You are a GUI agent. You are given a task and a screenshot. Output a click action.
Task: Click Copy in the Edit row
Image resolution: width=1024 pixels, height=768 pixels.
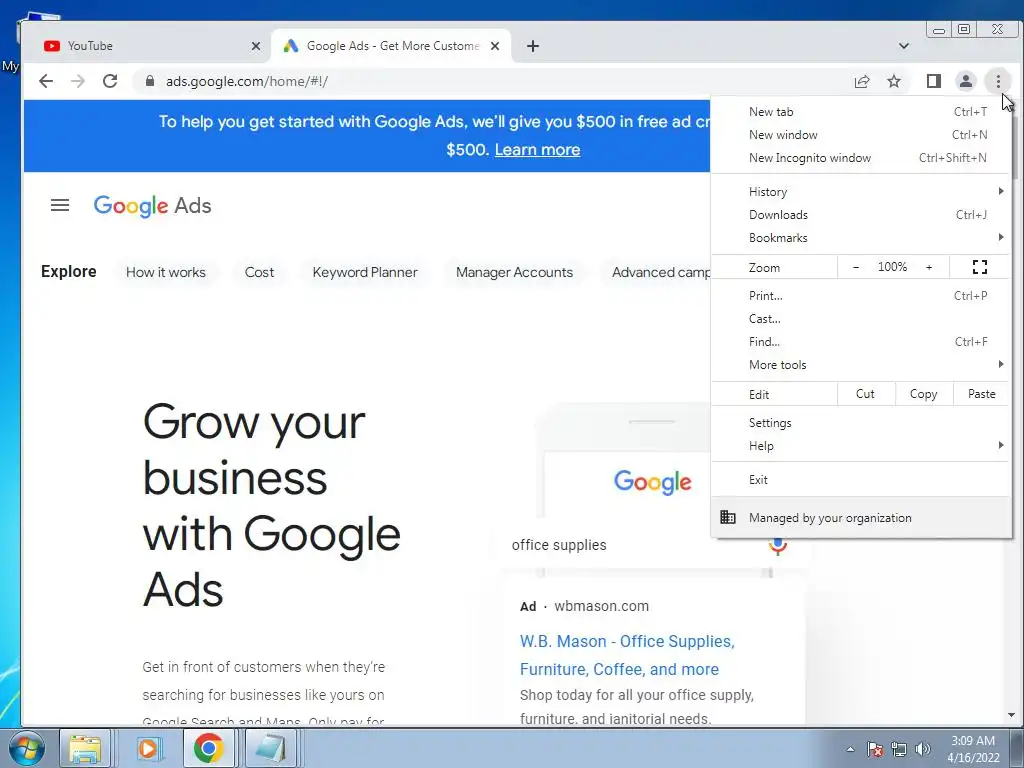(x=923, y=394)
